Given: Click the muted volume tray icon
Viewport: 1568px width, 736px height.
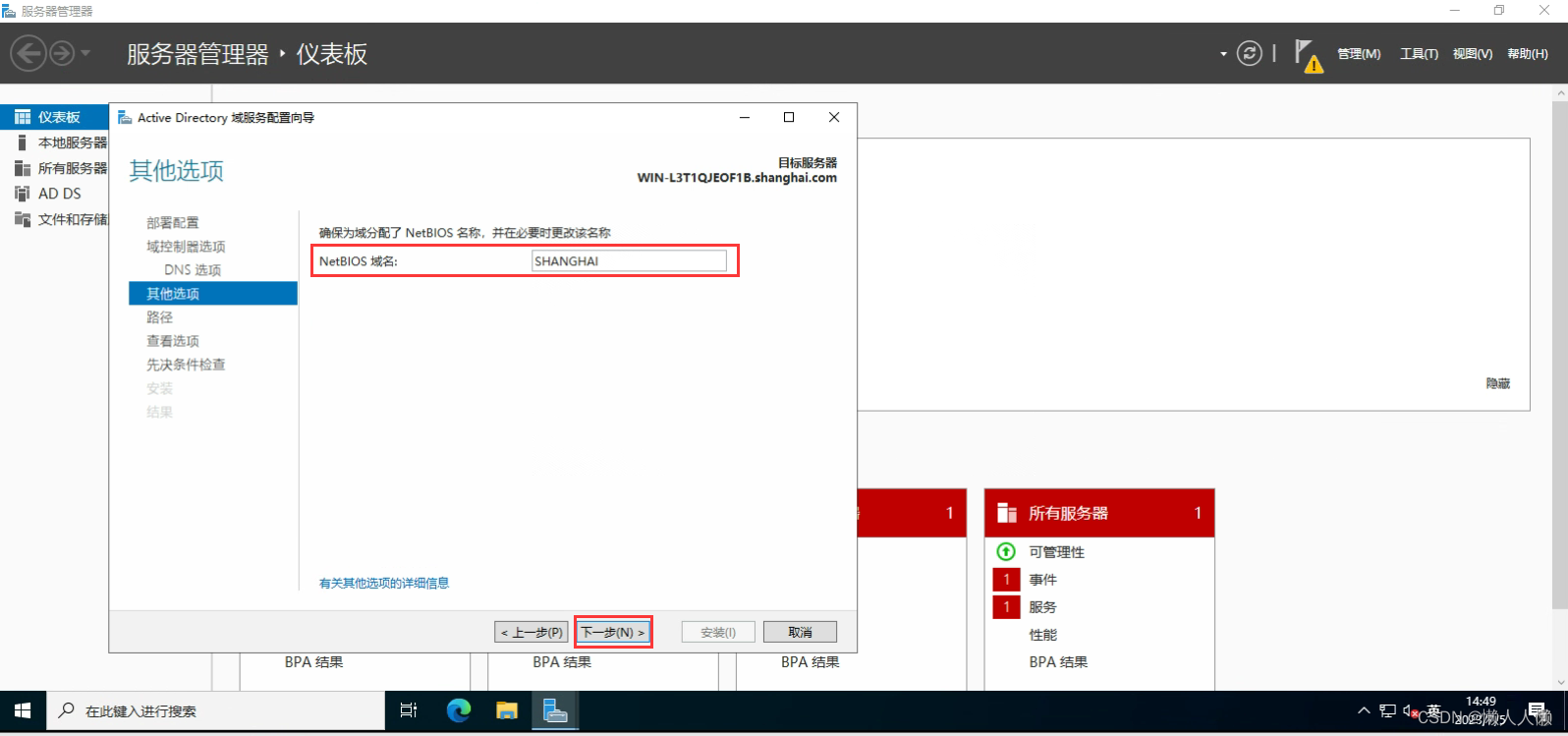Looking at the screenshot, I should [1409, 710].
